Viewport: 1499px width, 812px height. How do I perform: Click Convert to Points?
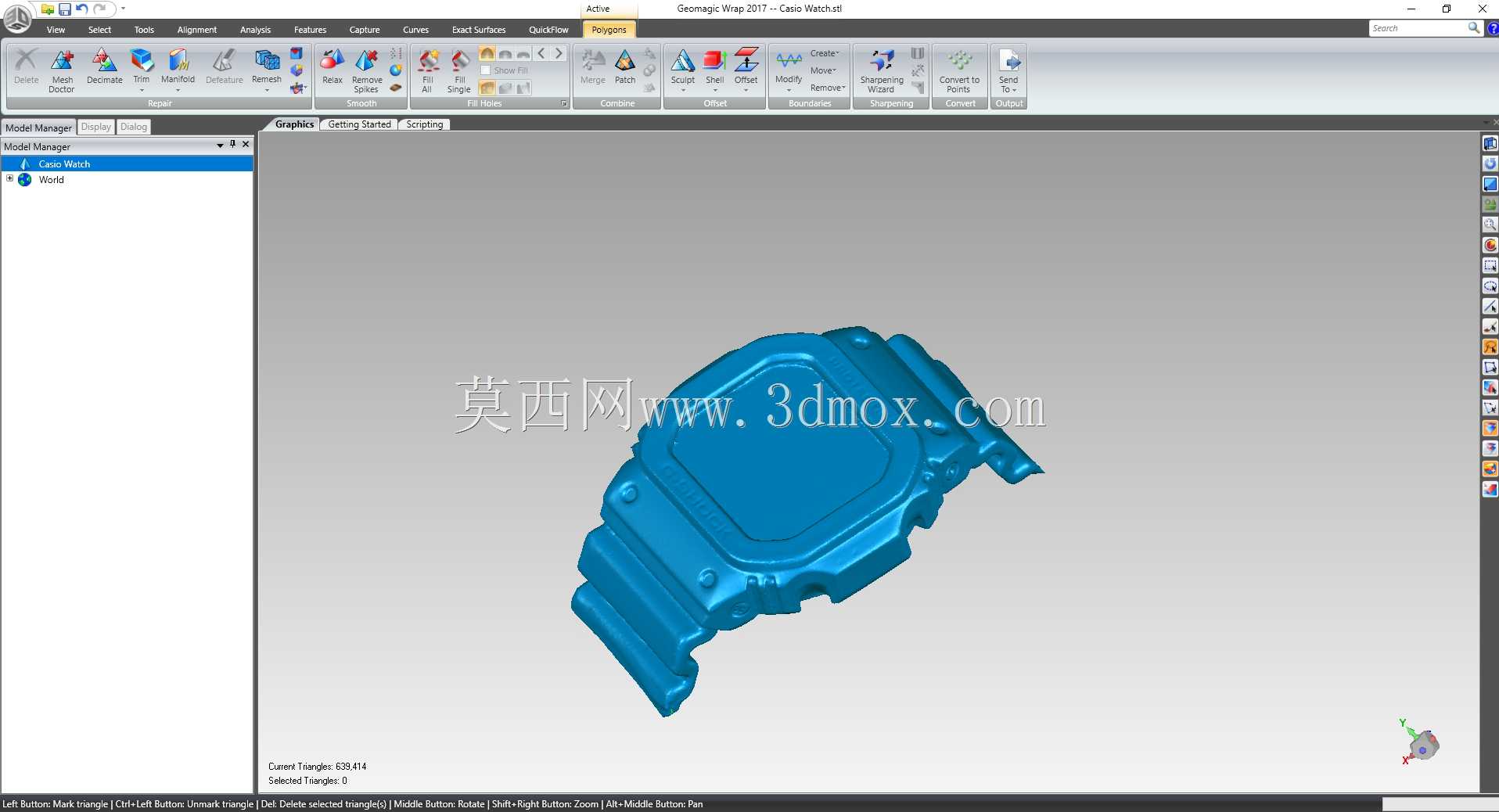click(960, 70)
